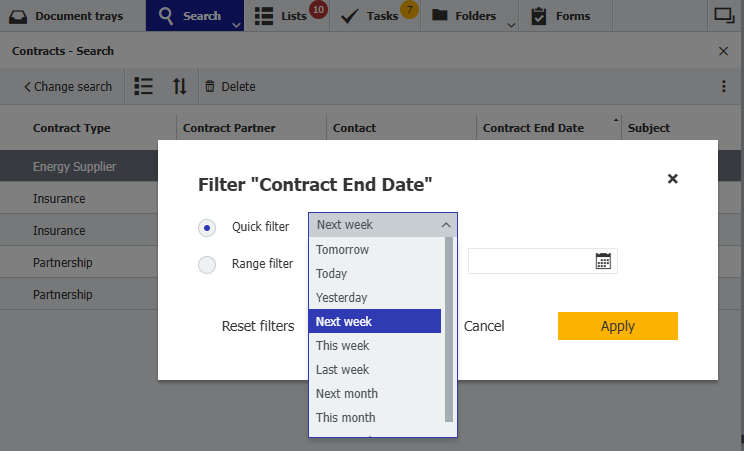Screen dimensions: 744x451
Task: Open the calendar date picker icon
Action: (603, 261)
